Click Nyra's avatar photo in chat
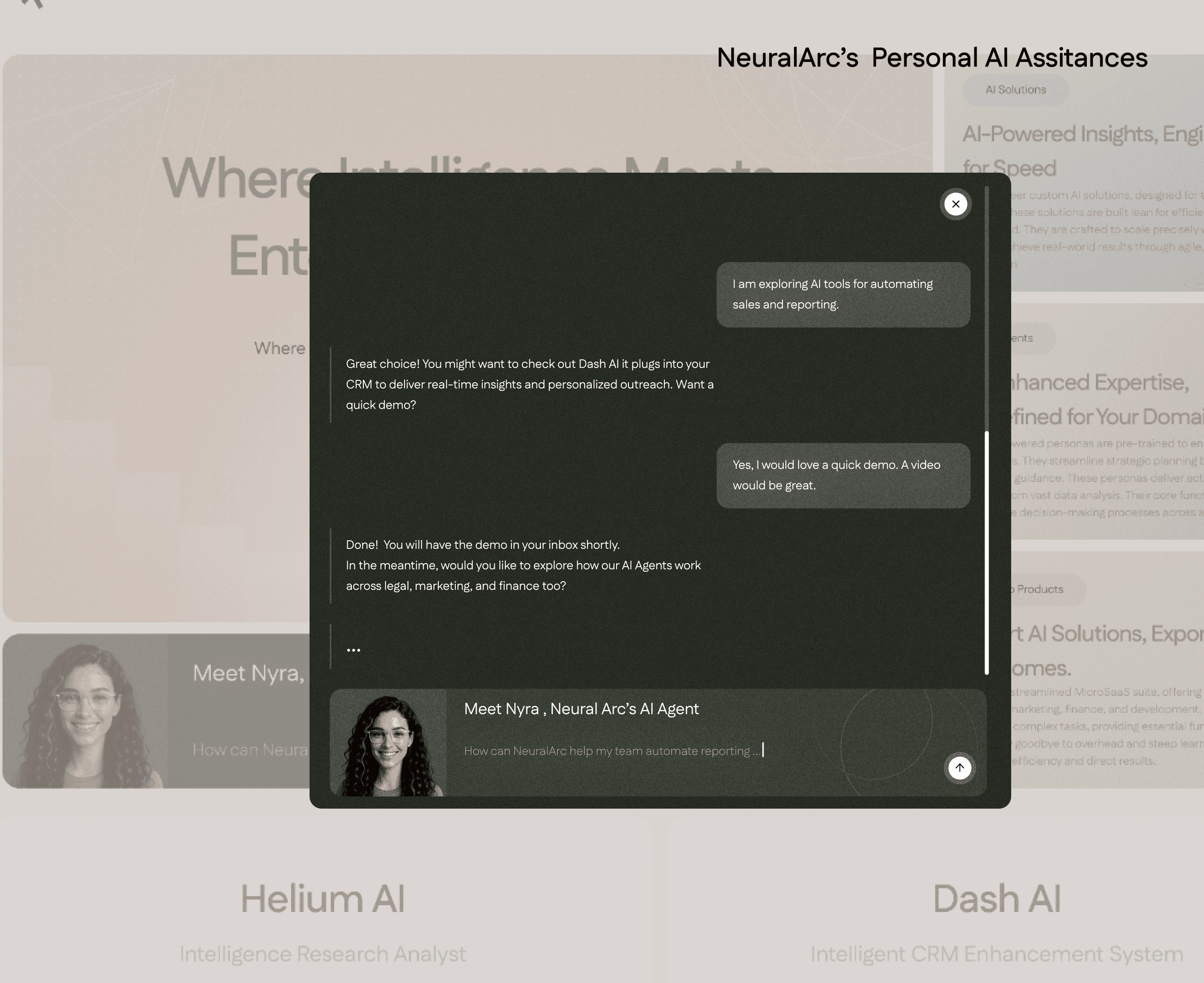 [388, 743]
